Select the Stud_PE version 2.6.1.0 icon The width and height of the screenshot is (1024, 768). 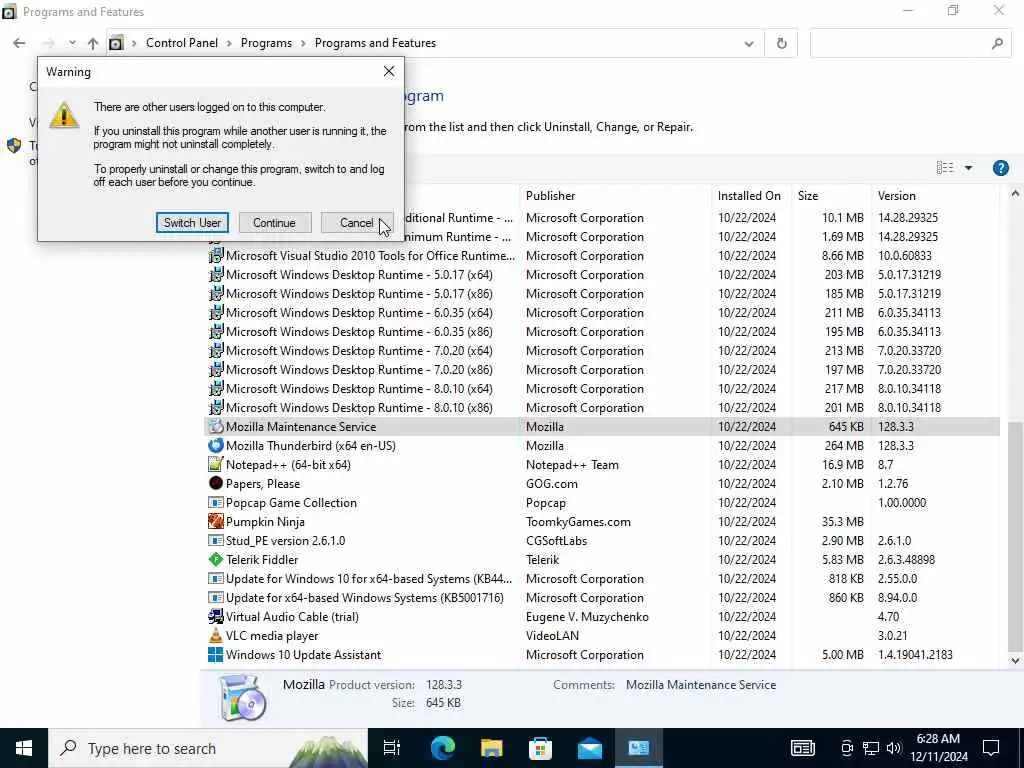(216, 541)
